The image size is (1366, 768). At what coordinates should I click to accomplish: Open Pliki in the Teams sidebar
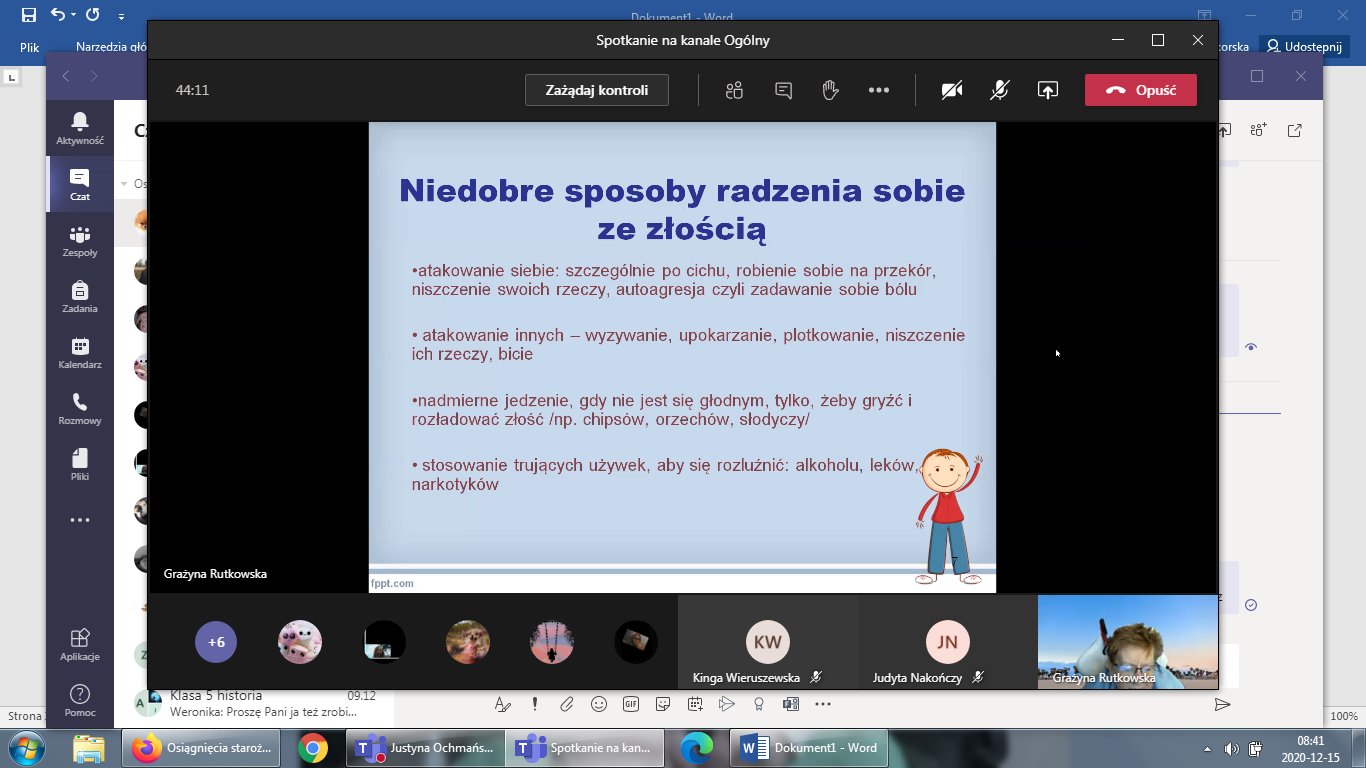80,465
